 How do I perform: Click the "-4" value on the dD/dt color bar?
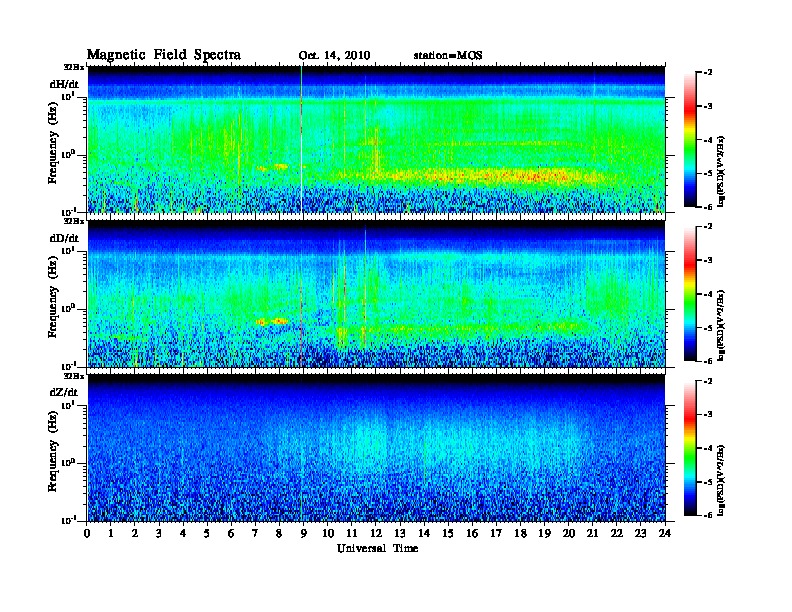708,294
